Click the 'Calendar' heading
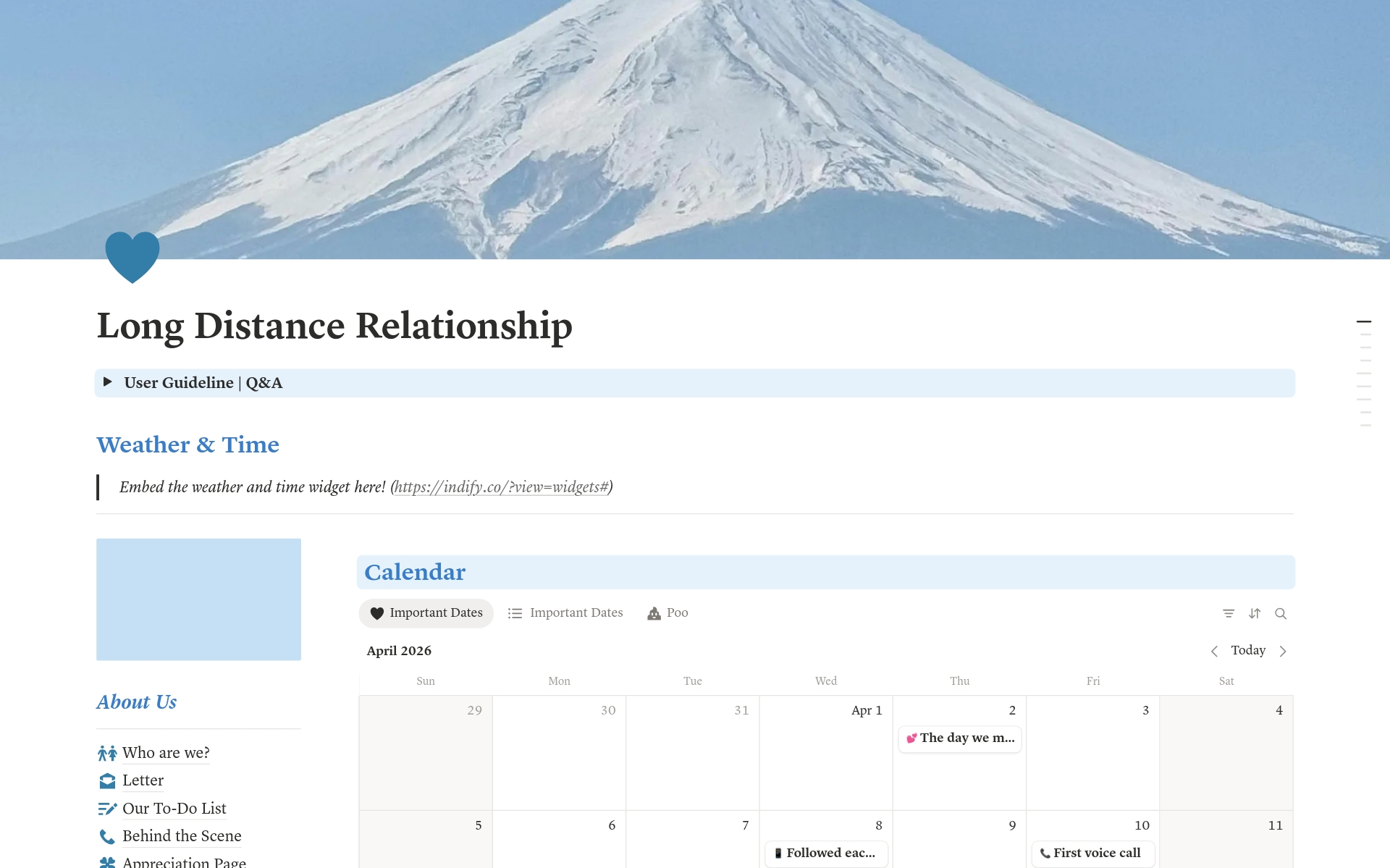This screenshot has width=1390, height=868. (x=415, y=572)
